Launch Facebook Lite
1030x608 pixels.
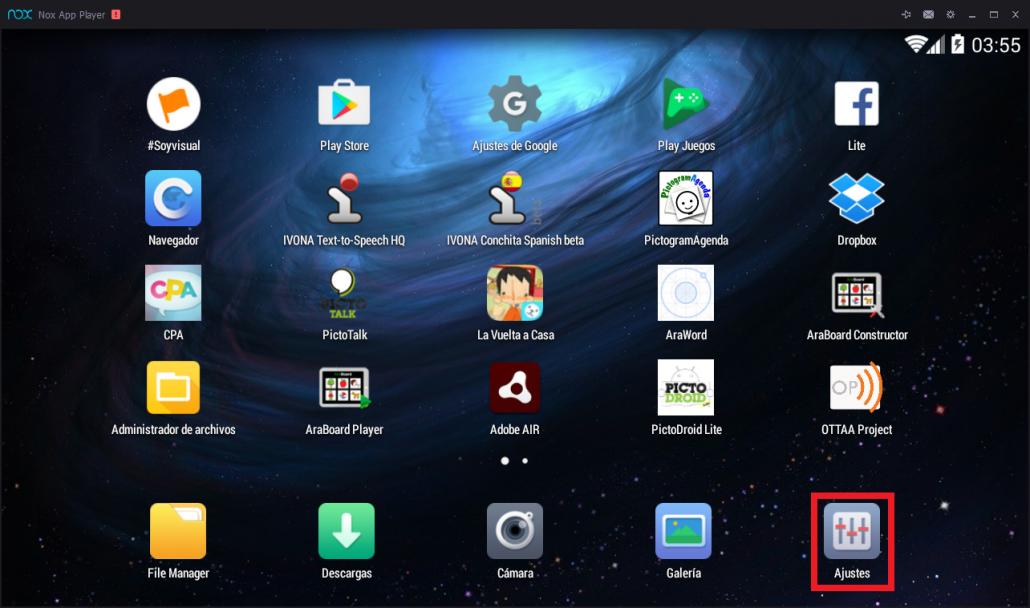click(857, 103)
